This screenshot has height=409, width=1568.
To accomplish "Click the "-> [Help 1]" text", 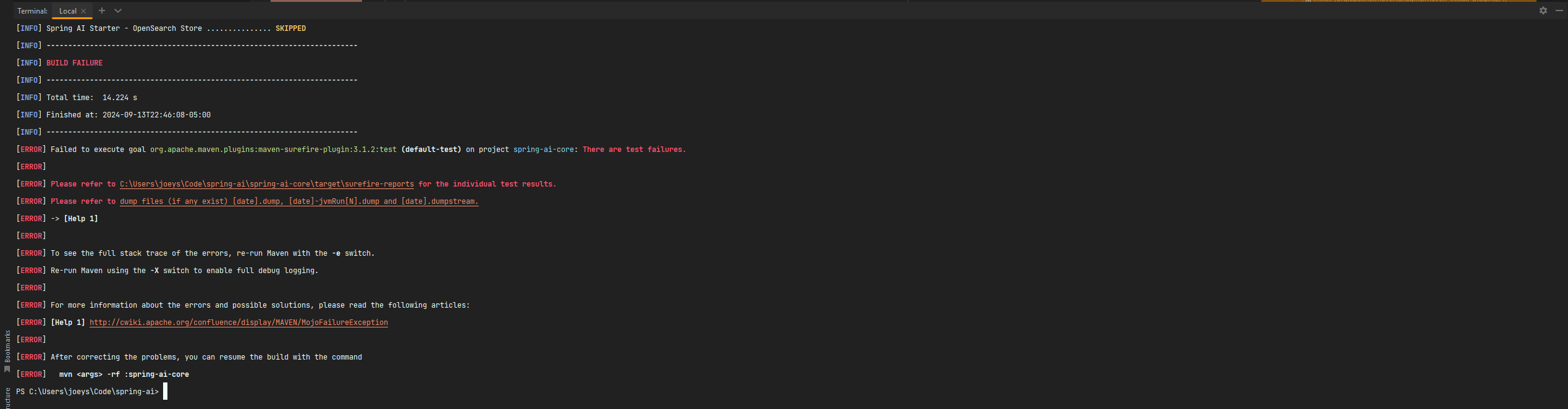I will [74, 219].
